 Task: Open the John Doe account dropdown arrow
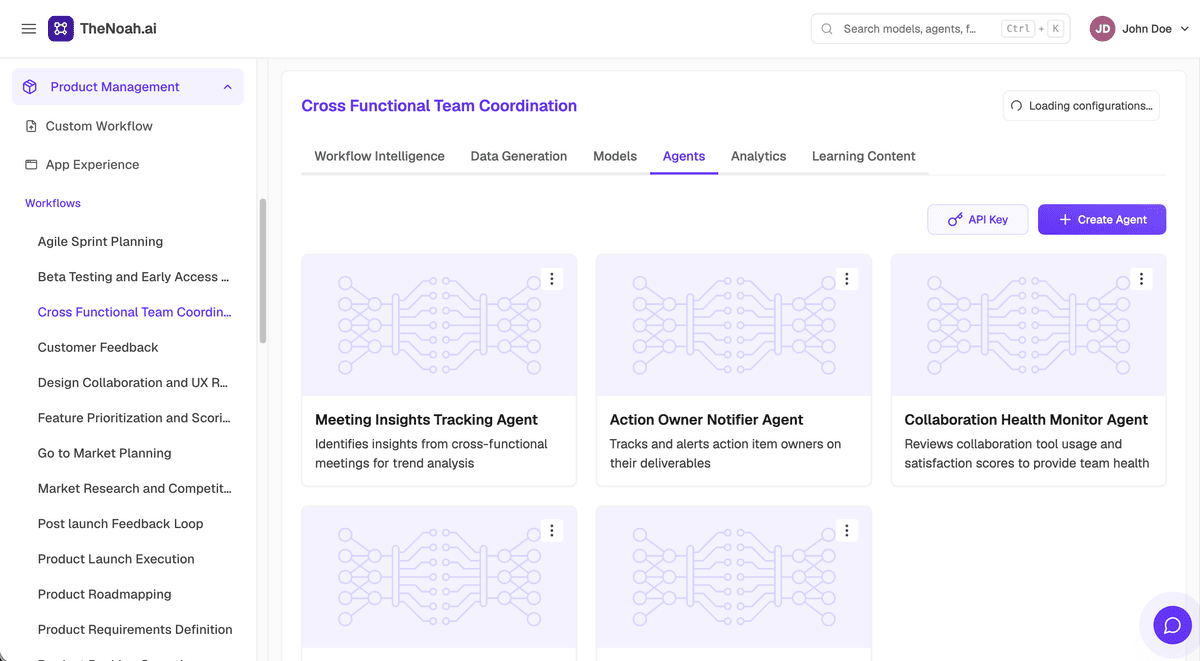[1185, 29]
